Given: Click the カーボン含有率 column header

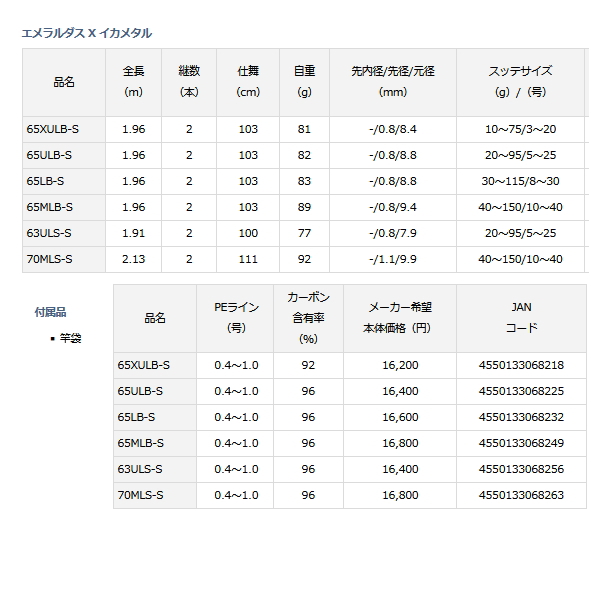Looking at the screenshot, I should point(308,318).
